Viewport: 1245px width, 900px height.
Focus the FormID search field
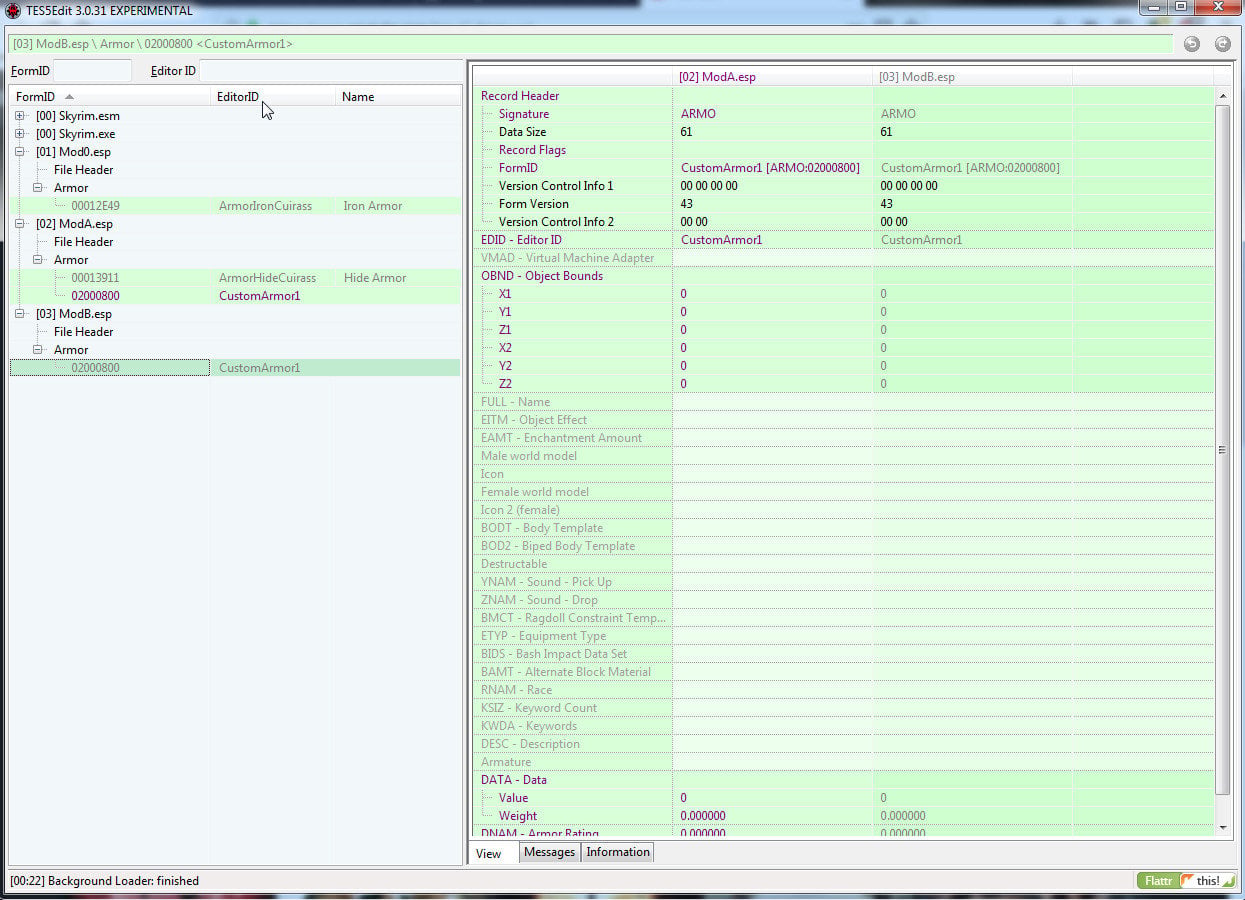92,71
